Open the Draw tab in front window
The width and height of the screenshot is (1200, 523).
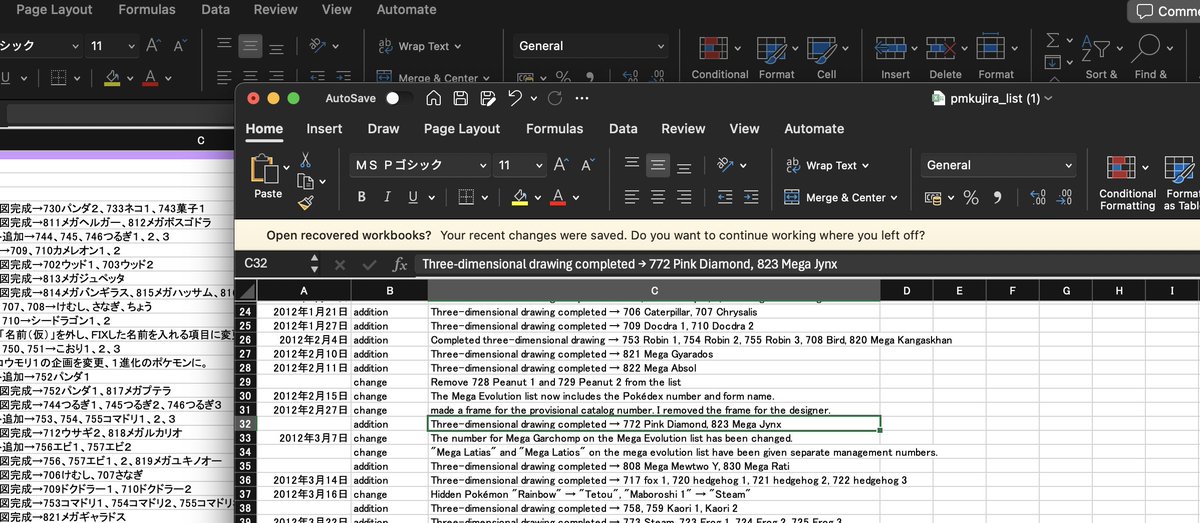pos(383,128)
